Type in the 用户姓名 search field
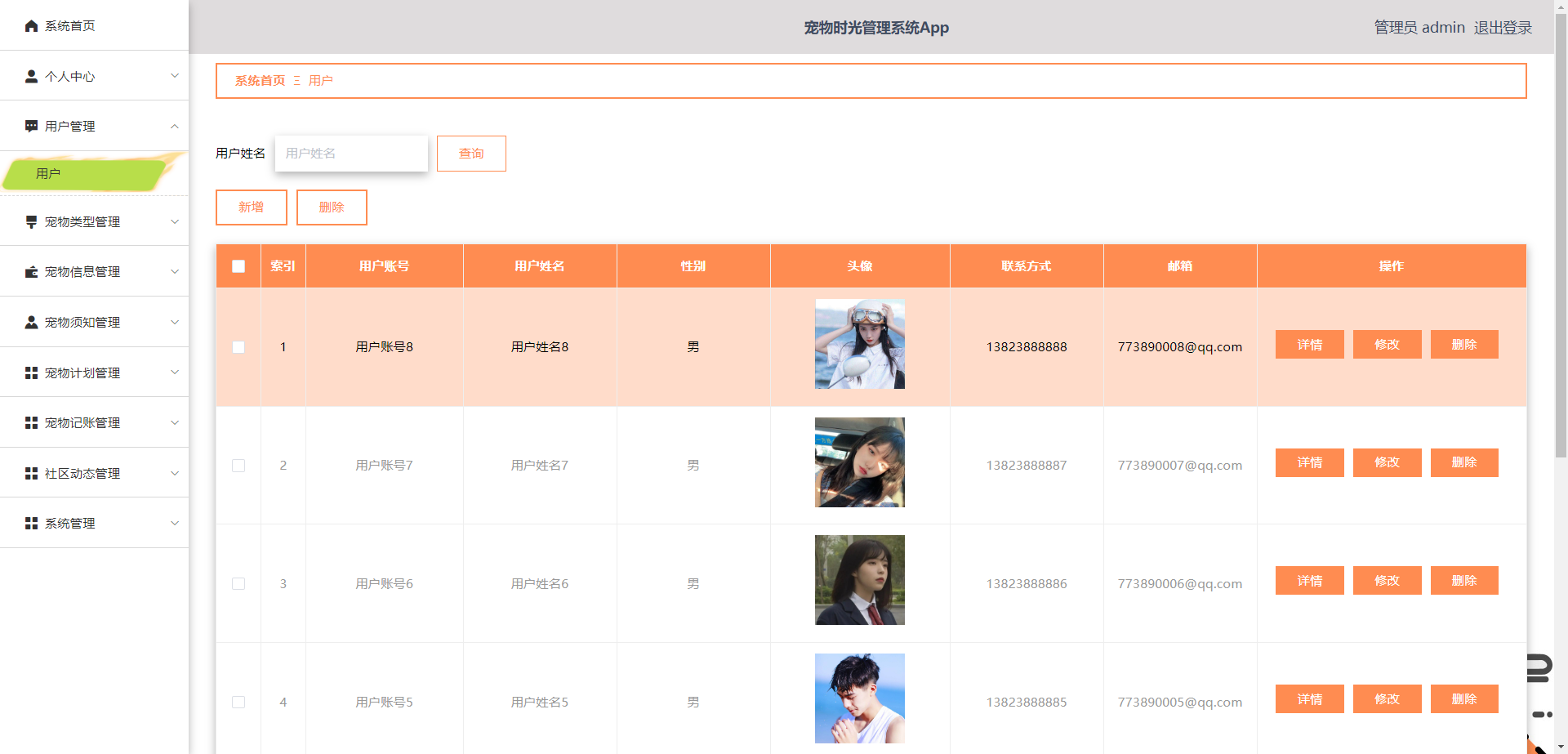Screen dimensions: 1568x754 350,153
